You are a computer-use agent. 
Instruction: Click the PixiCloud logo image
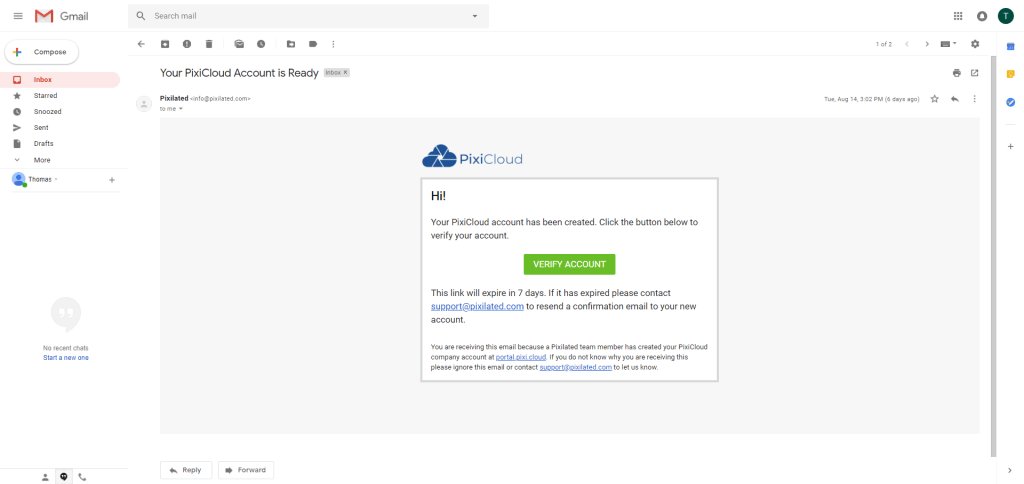(472, 157)
